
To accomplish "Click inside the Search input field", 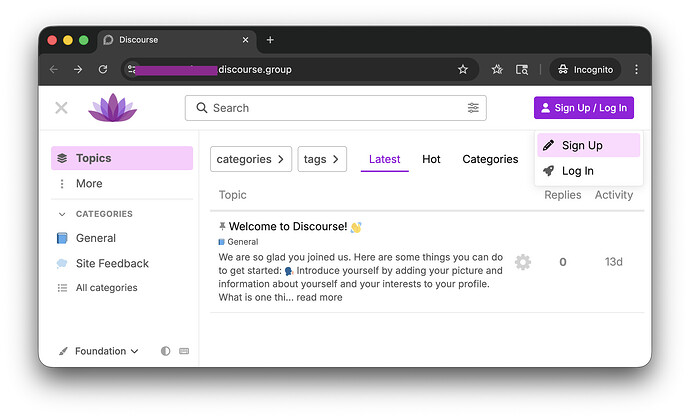I will click(x=336, y=108).
